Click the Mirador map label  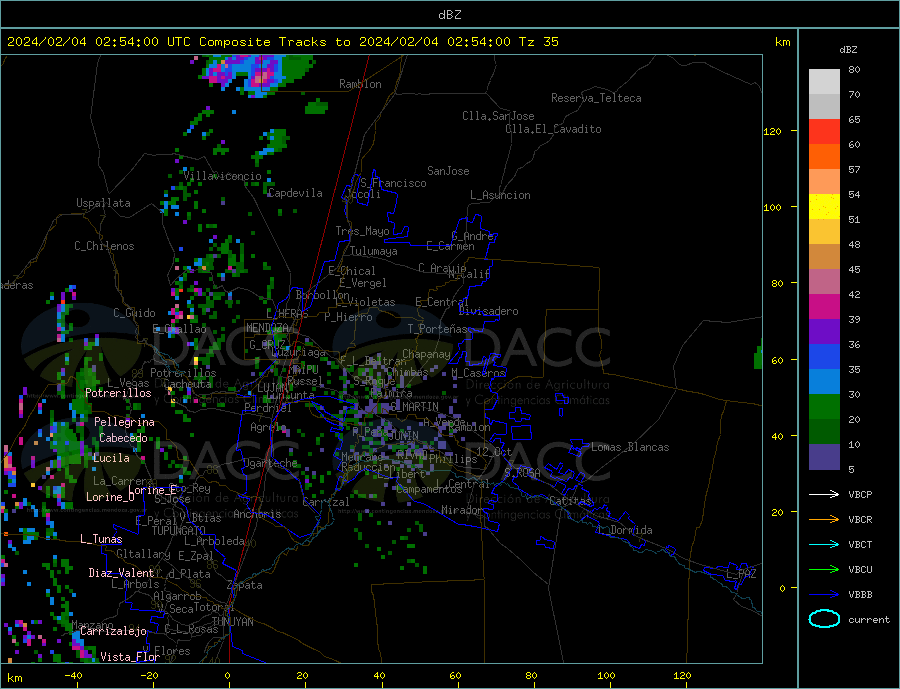[462, 510]
